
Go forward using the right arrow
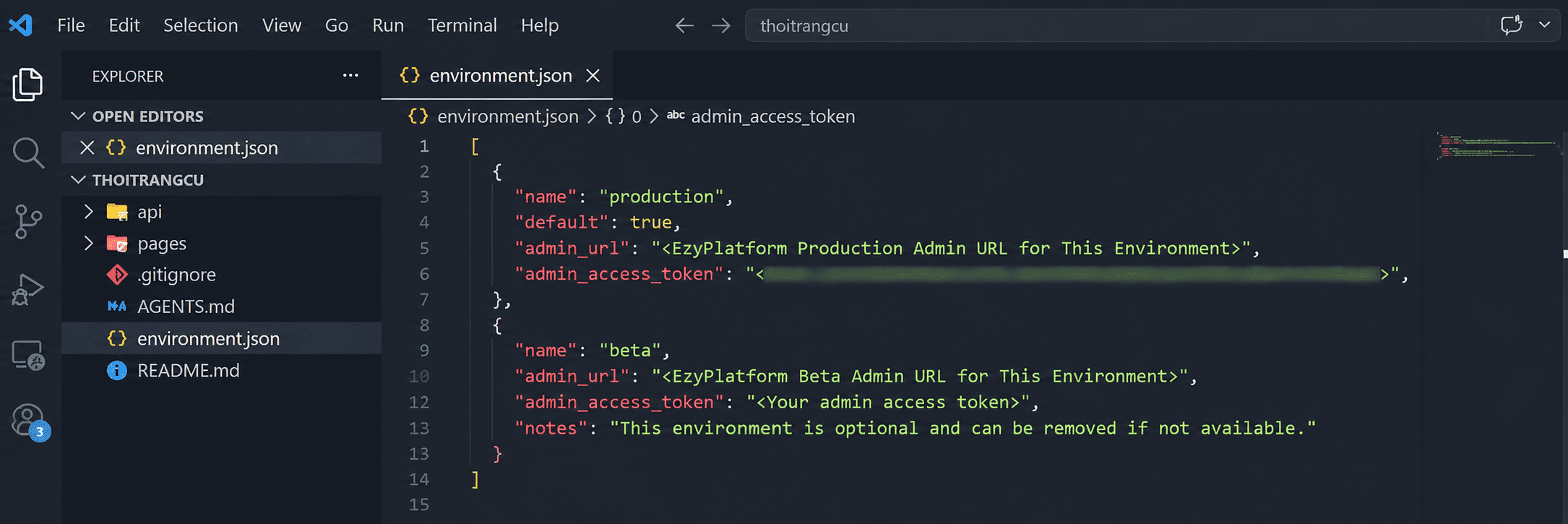pyautogui.click(x=720, y=26)
